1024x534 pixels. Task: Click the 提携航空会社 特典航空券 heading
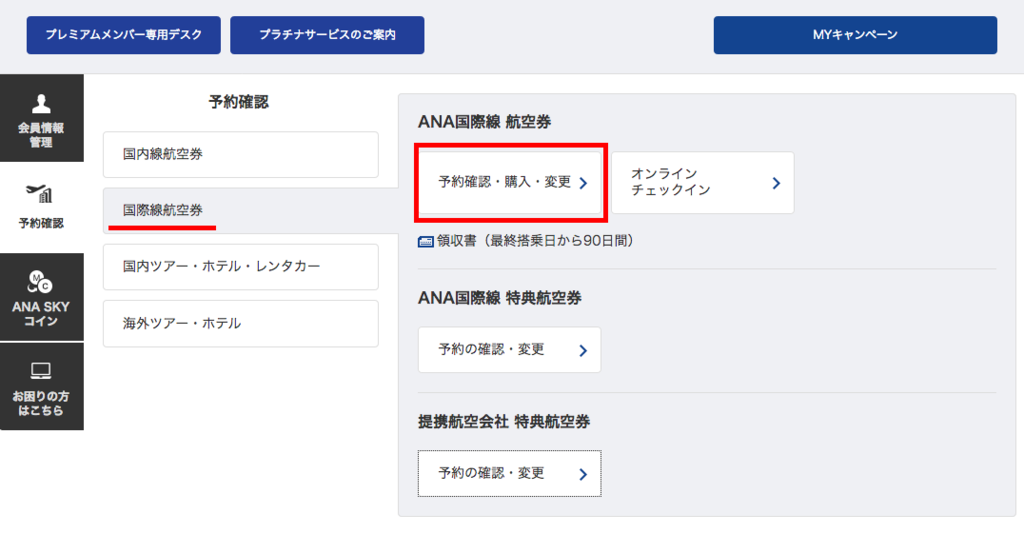[x=504, y=422]
